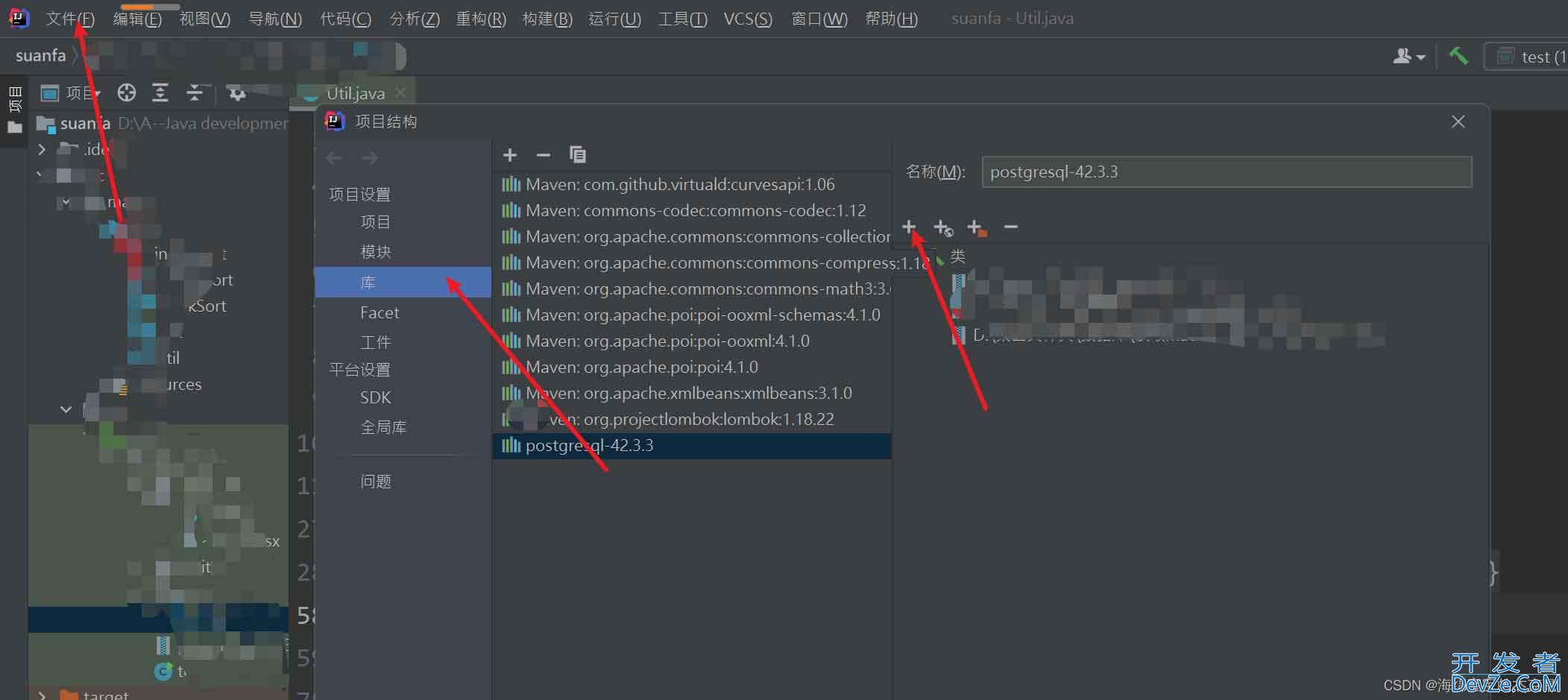Open the 构建(B) menu
This screenshot has width=1568, height=700.
[547, 19]
